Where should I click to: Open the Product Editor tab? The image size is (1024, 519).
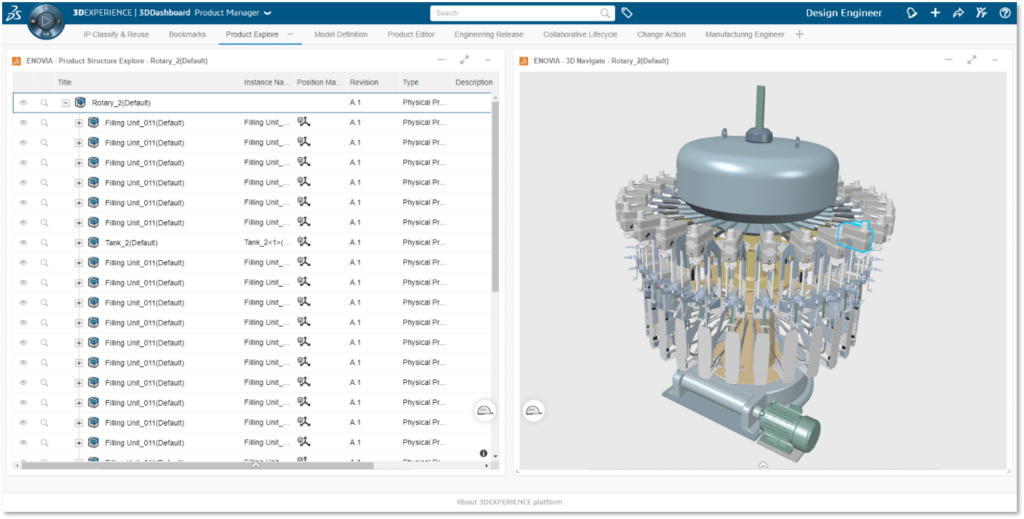(x=411, y=35)
